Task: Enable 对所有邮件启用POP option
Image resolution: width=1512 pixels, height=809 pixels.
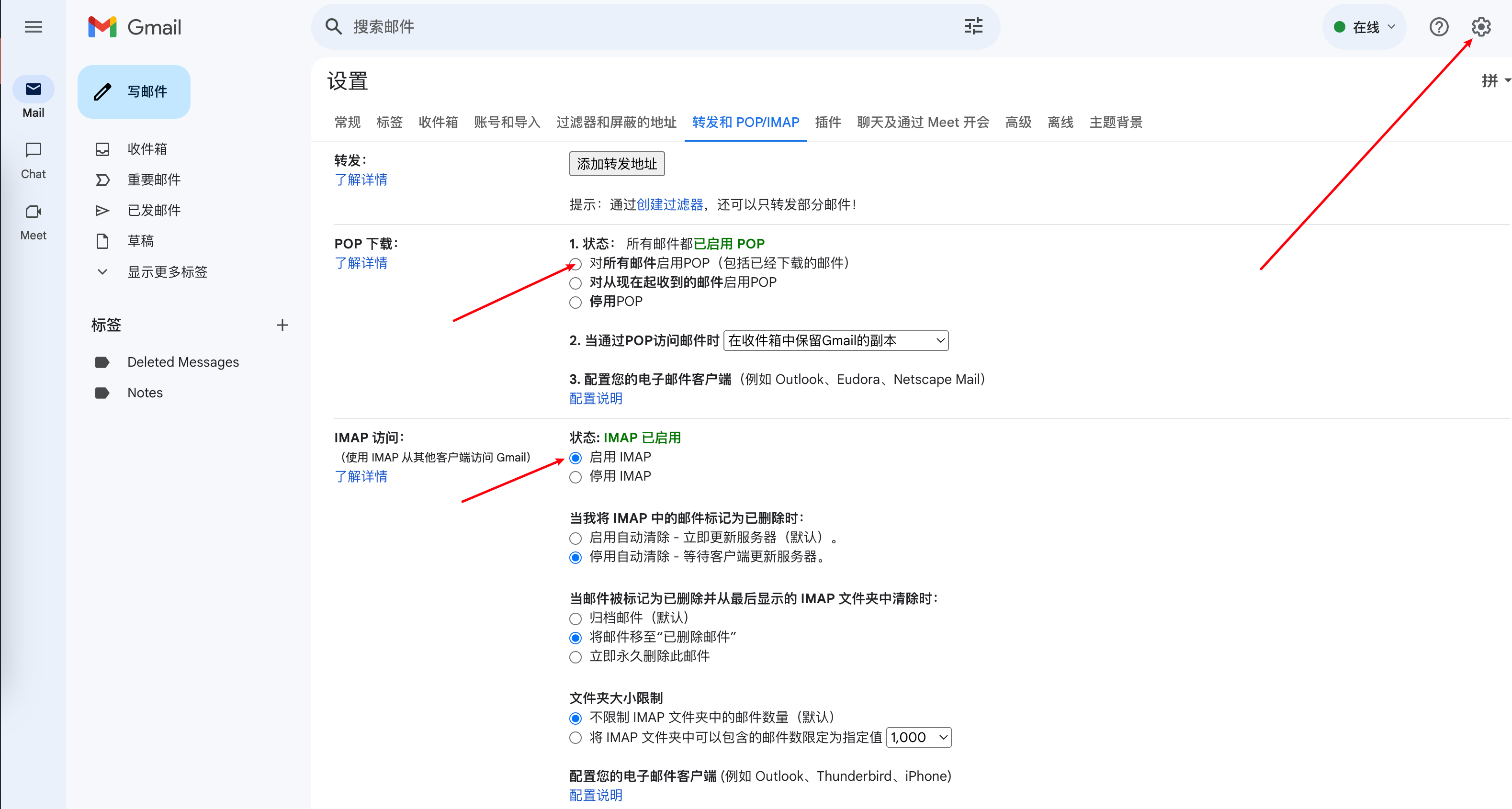Action: click(x=575, y=264)
